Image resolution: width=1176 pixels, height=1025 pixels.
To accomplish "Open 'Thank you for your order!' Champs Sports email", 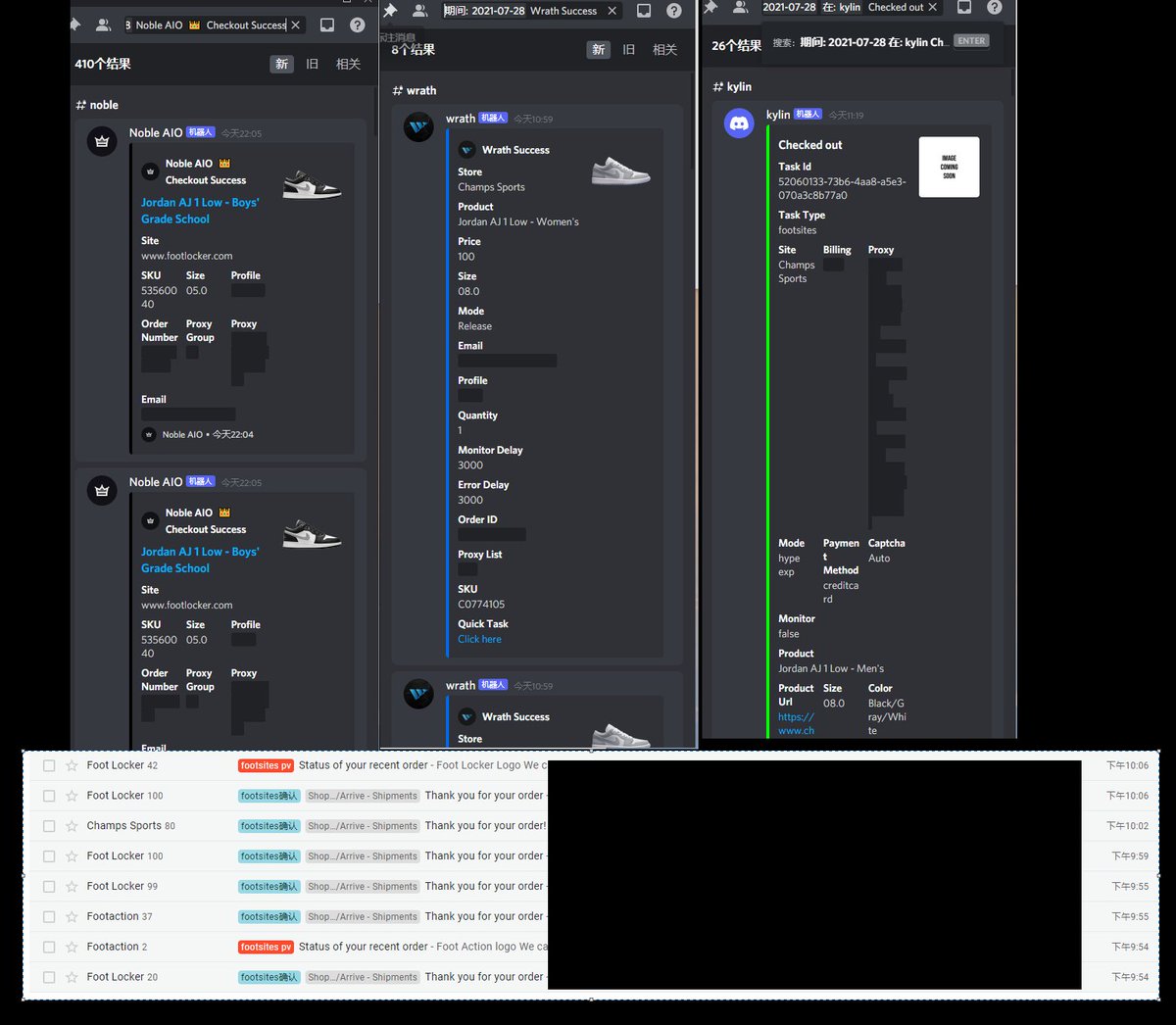I will [x=485, y=826].
